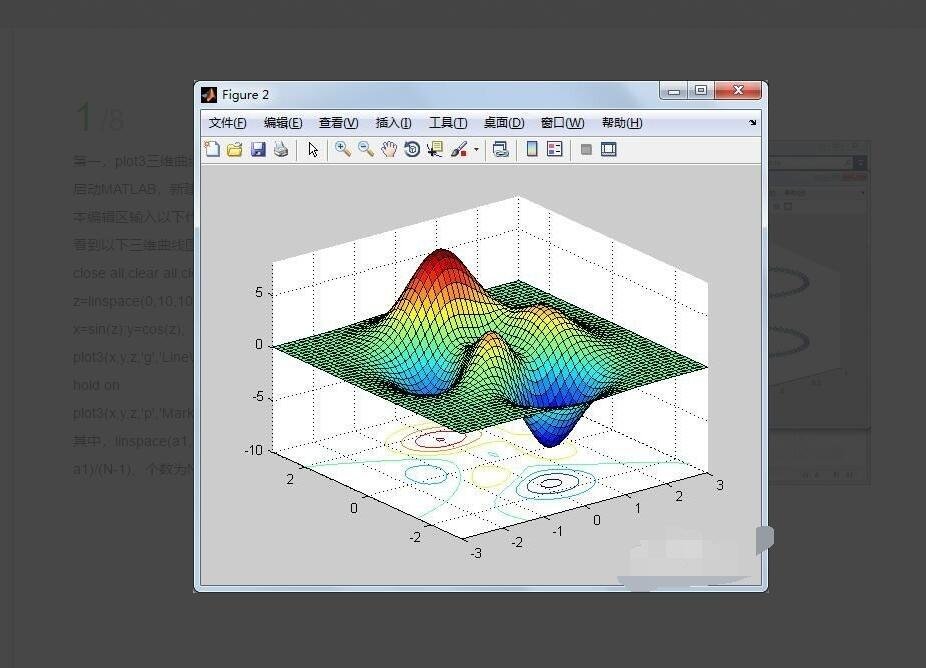This screenshot has height=668, width=926.
Task: Activate the Pan hand tool
Action: point(388,149)
